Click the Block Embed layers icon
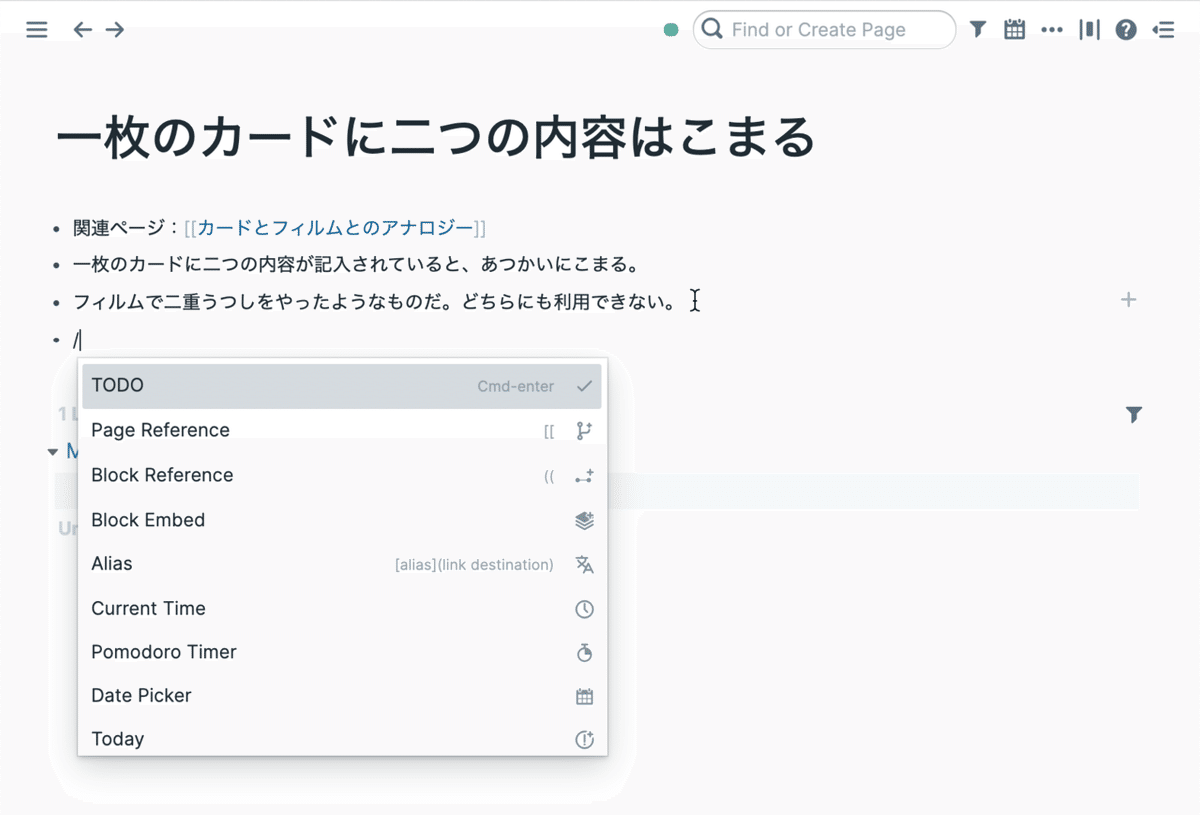Viewport: 1200px width, 815px height. 585,520
